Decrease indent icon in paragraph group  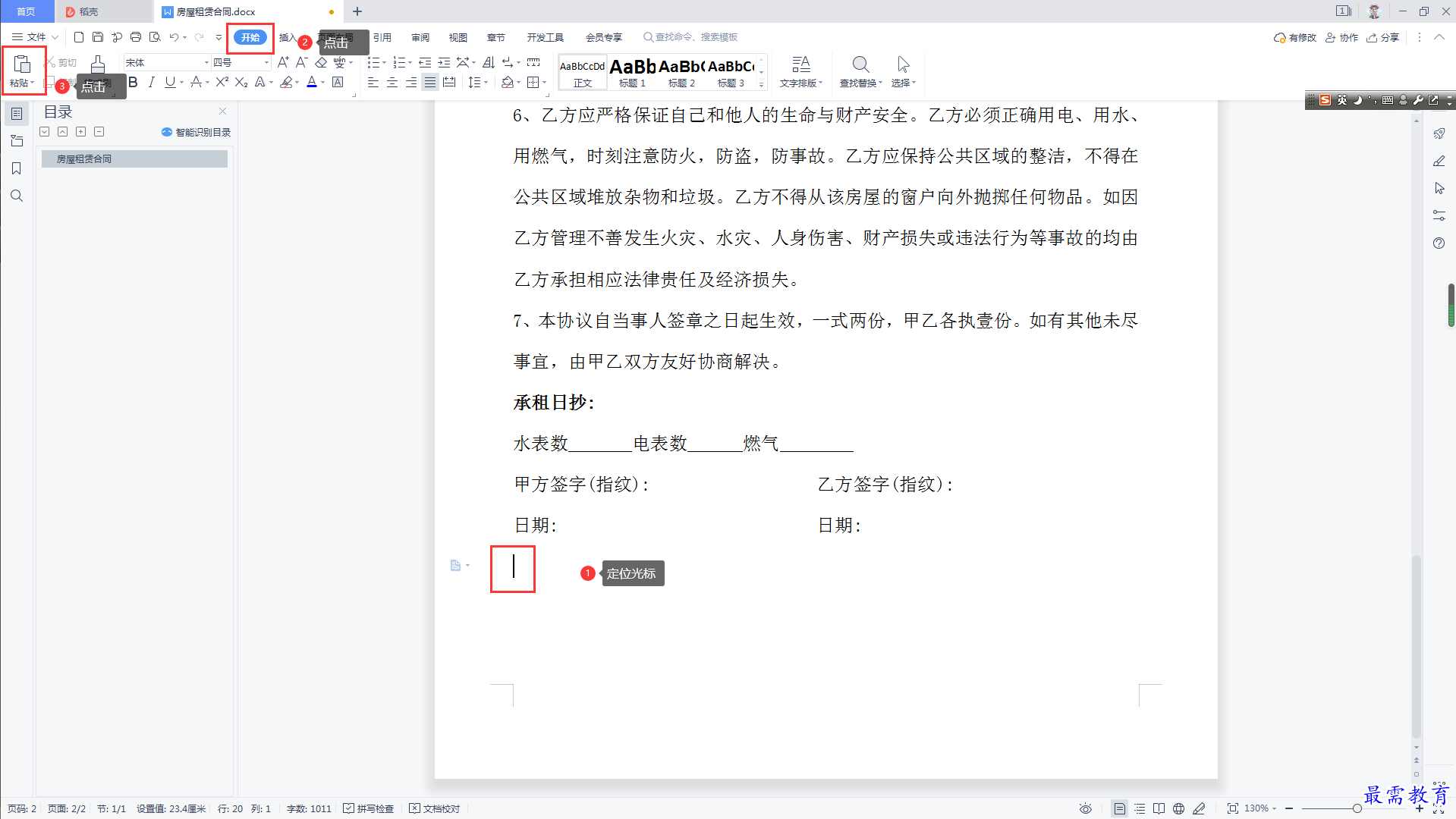click(425, 62)
